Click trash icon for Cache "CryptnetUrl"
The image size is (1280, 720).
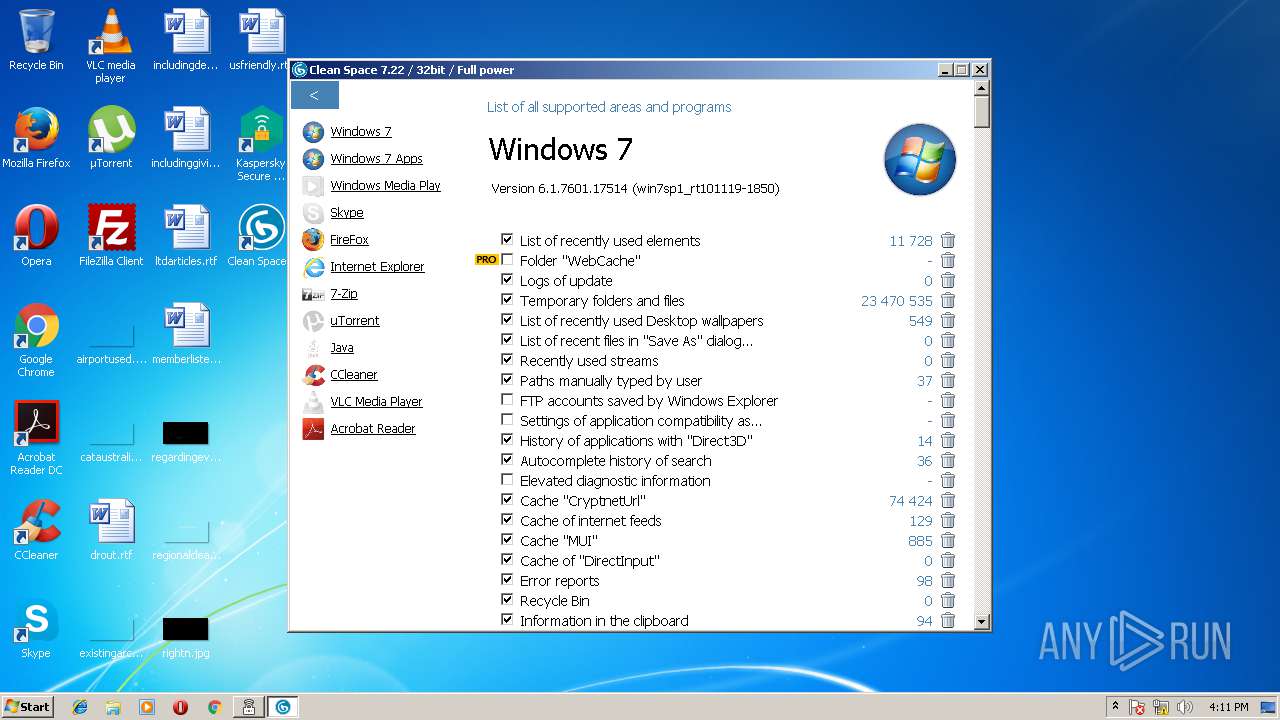[948, 500]
